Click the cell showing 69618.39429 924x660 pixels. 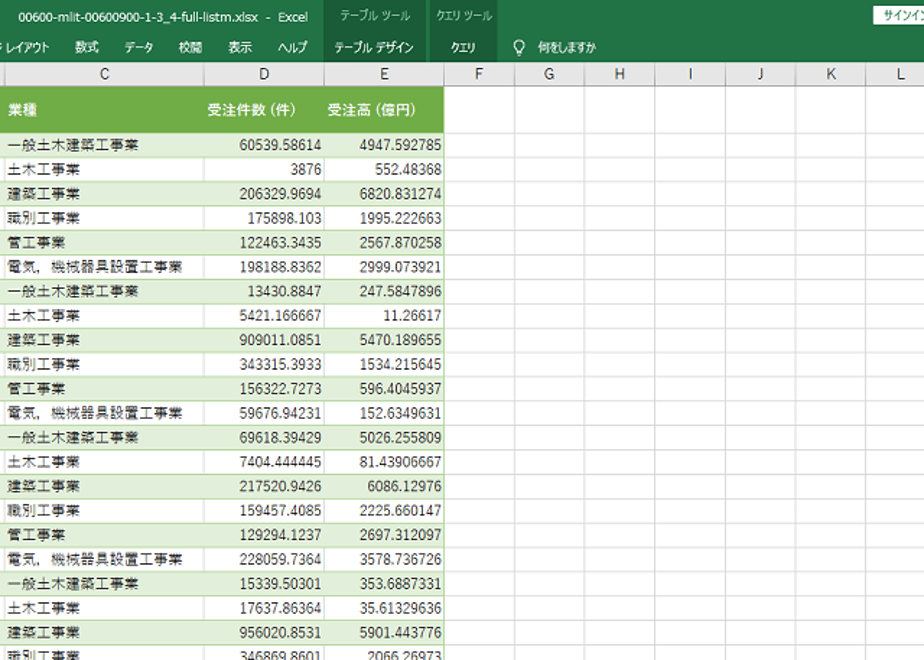(x=264, y=437)
